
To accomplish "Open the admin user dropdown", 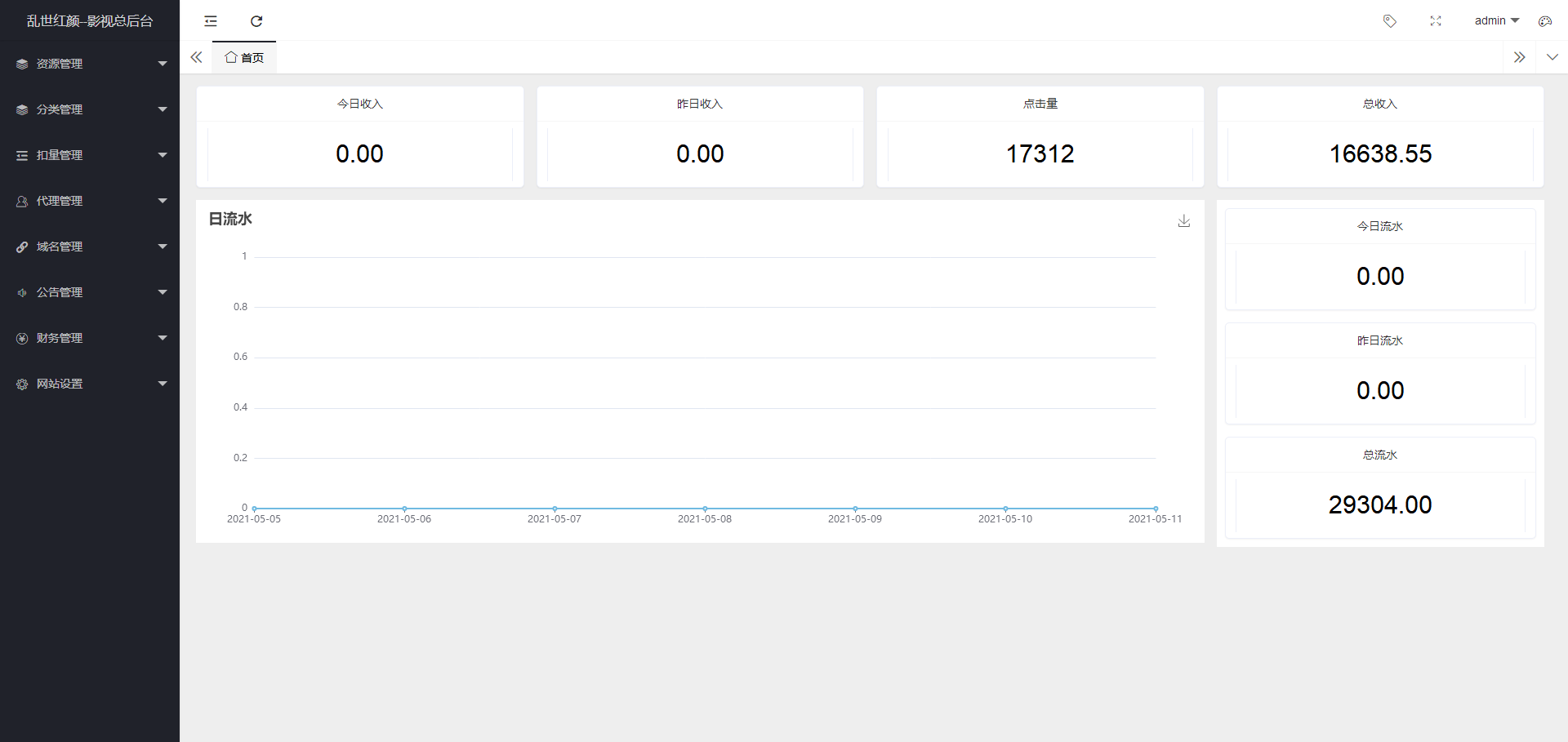I will [1496, 21].
